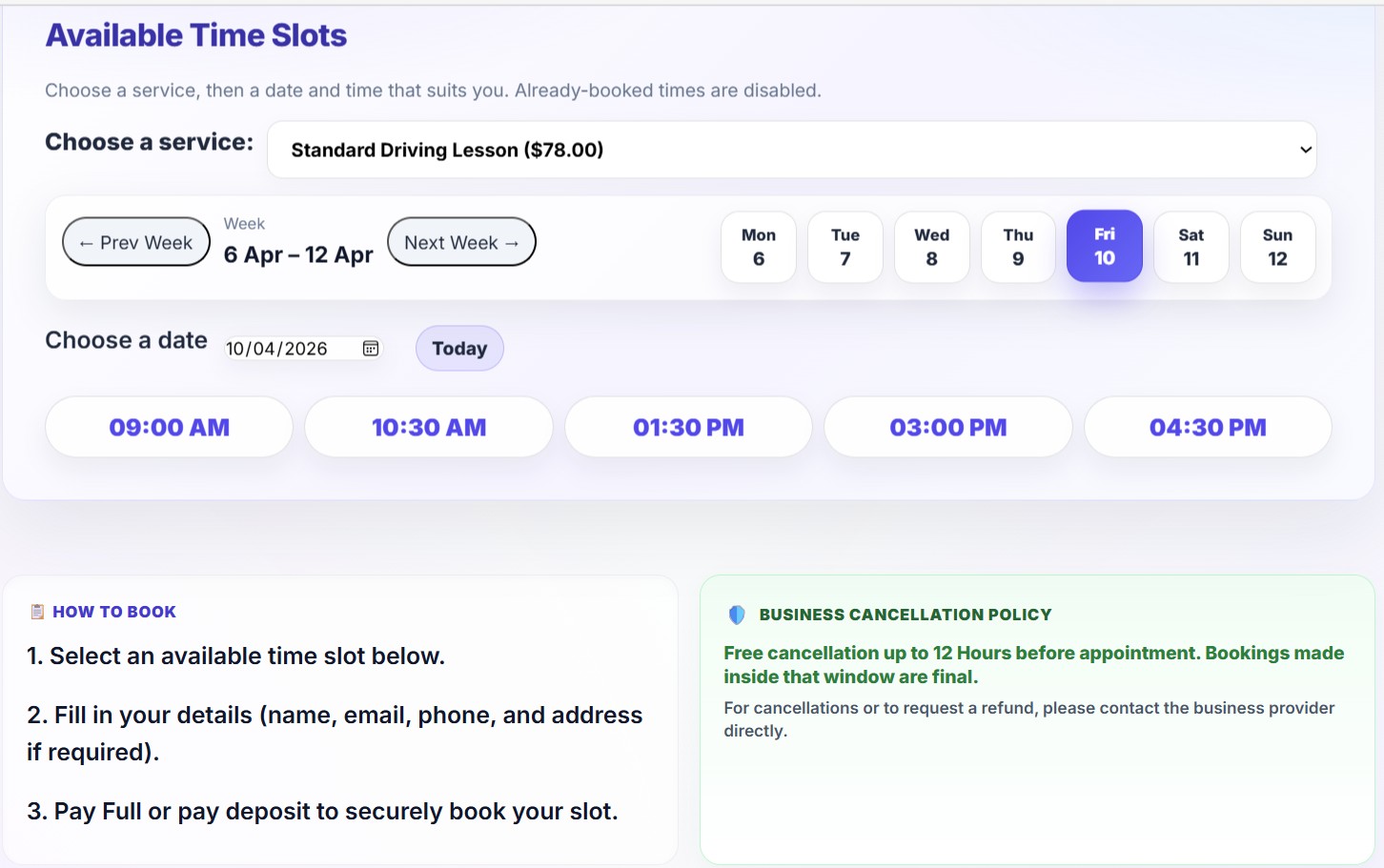This screenshot has height=868, width=1384.
Task: Pick the 03:00 PM slot
Action: click(947, 427)
